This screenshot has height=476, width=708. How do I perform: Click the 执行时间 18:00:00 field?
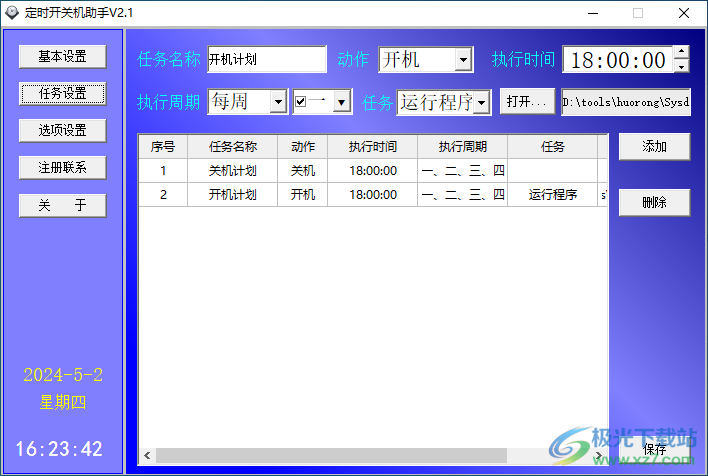(x=618, y=59)
